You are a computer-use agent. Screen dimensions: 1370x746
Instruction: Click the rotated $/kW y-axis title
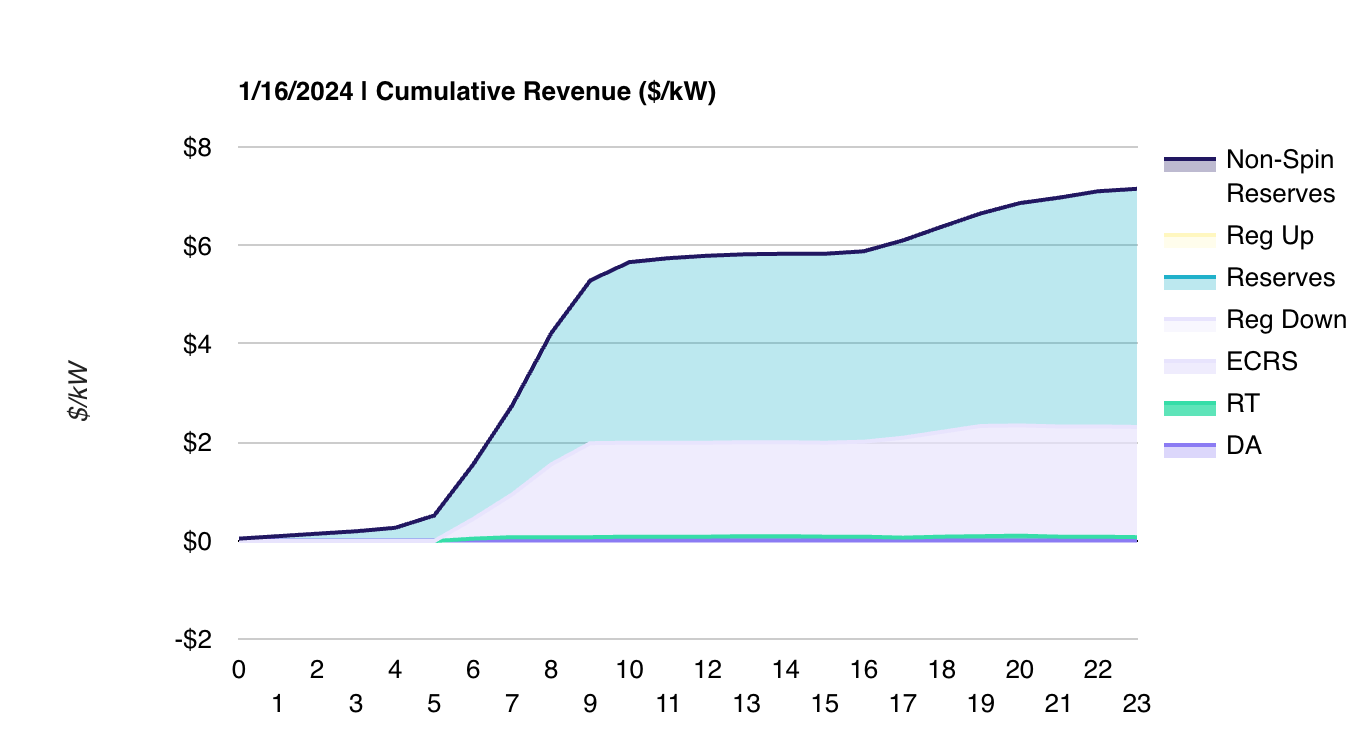pos(79,392)
